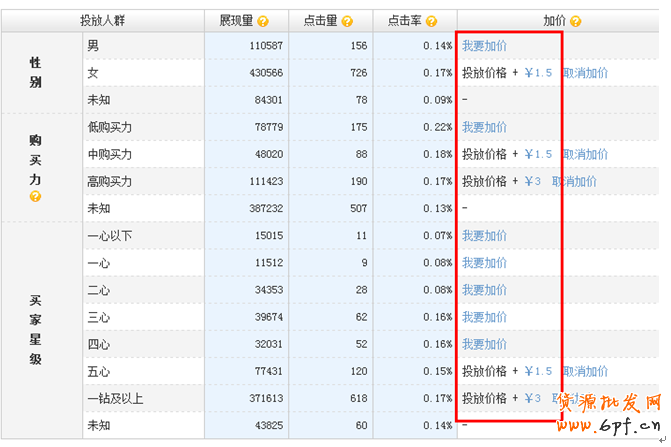Image resolution: width=671 pixels, height=447 pixels.
Task: Click the ¥1.5 price in 女 row
Action: pyautogui.click(x=538, y=73)
